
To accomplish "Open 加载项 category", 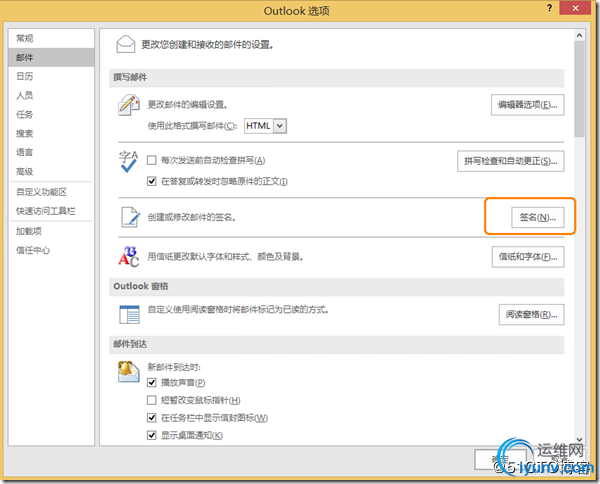I will [51, 231].
